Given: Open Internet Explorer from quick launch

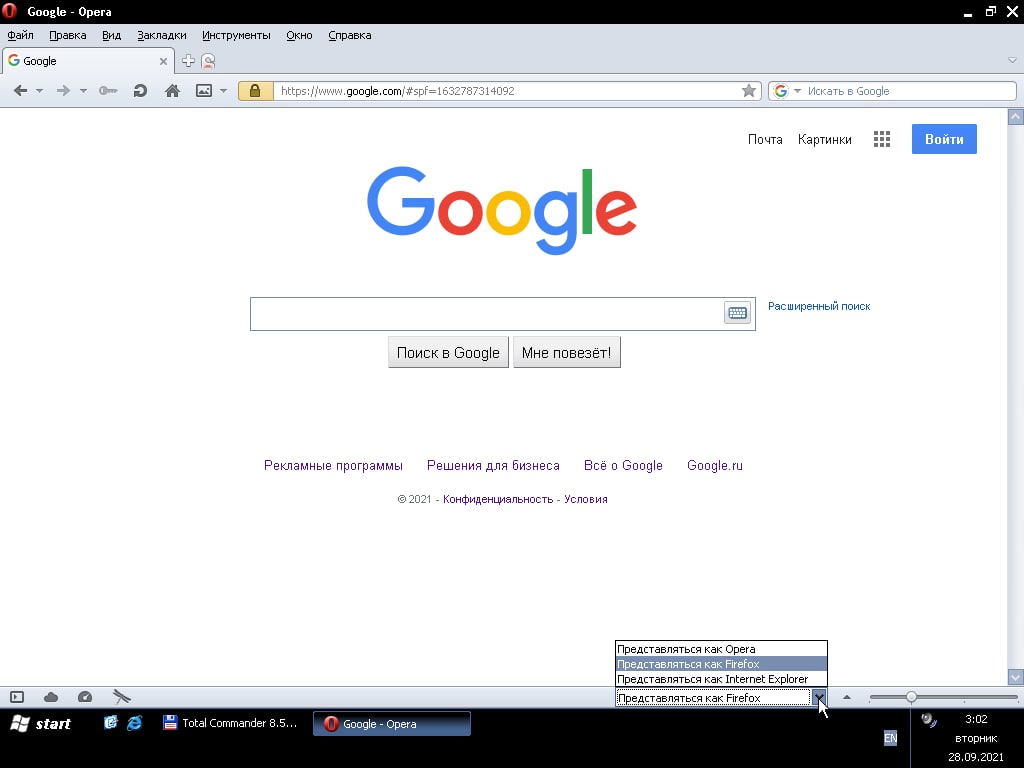Looking at the screenshot, I should pos(134,723).
